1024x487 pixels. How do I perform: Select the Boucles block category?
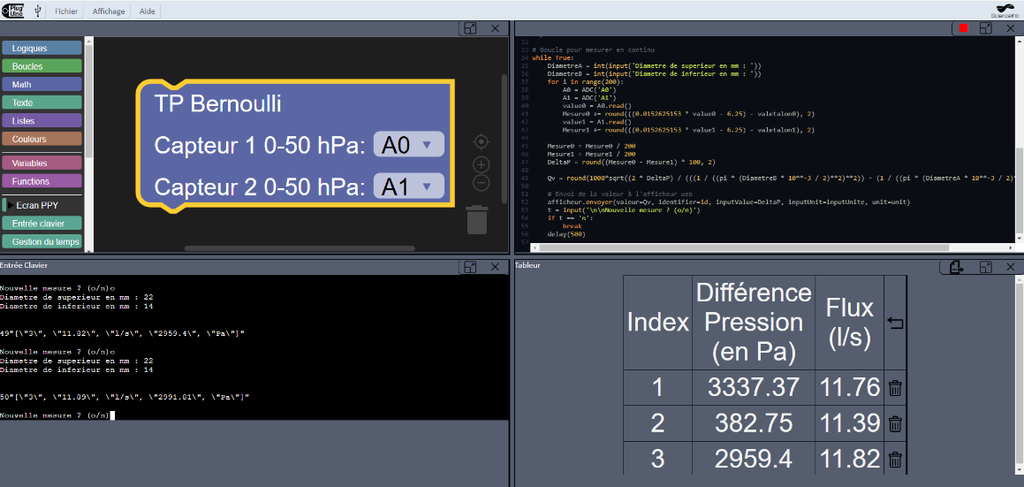click(42, 66)
